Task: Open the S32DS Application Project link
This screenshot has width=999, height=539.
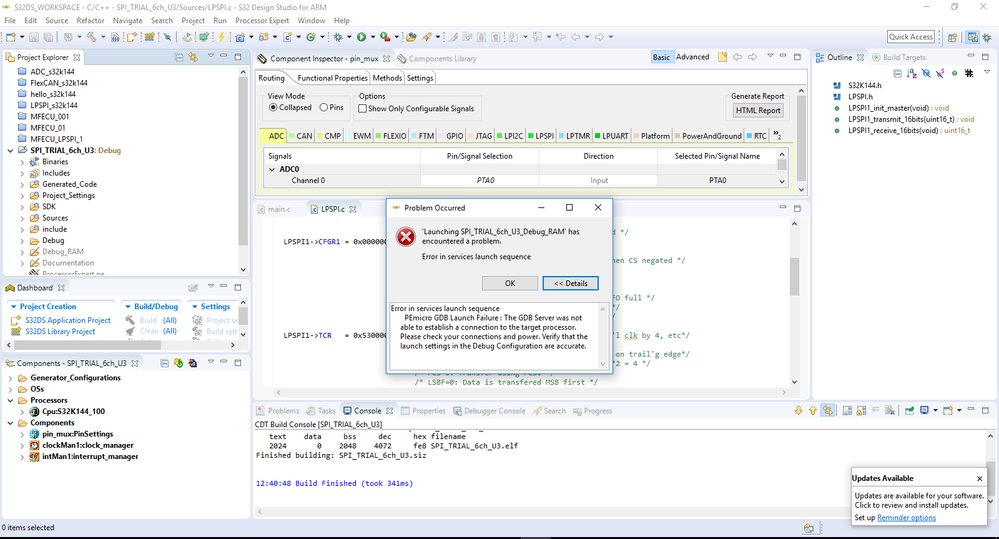Action: [x=68, y=320]
